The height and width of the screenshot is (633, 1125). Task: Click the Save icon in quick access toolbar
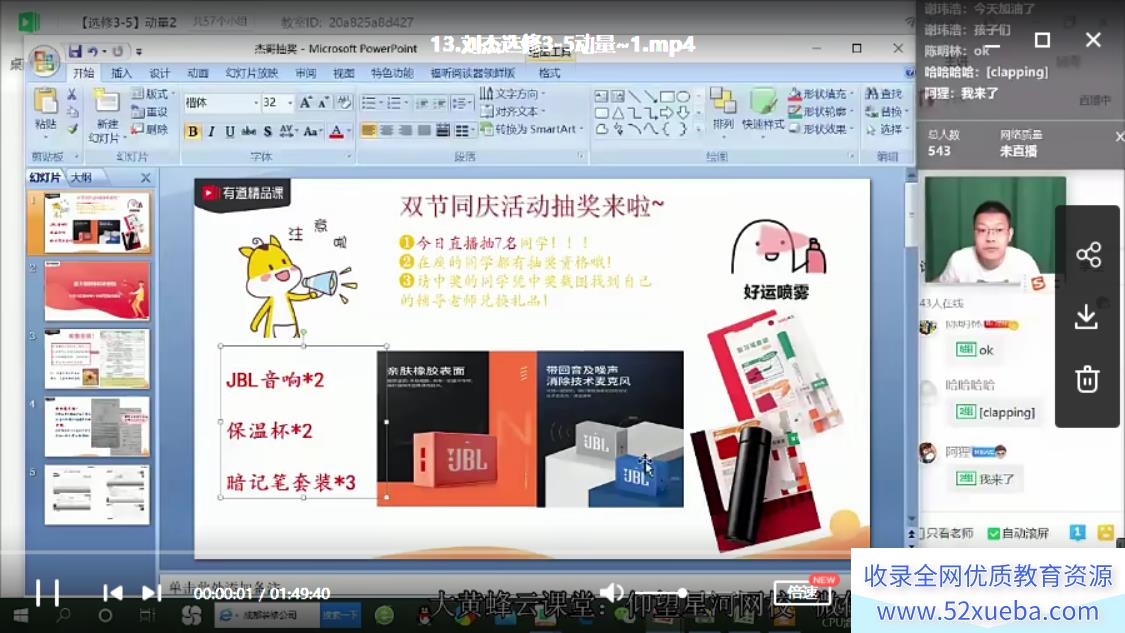click(x=75, y=51)
